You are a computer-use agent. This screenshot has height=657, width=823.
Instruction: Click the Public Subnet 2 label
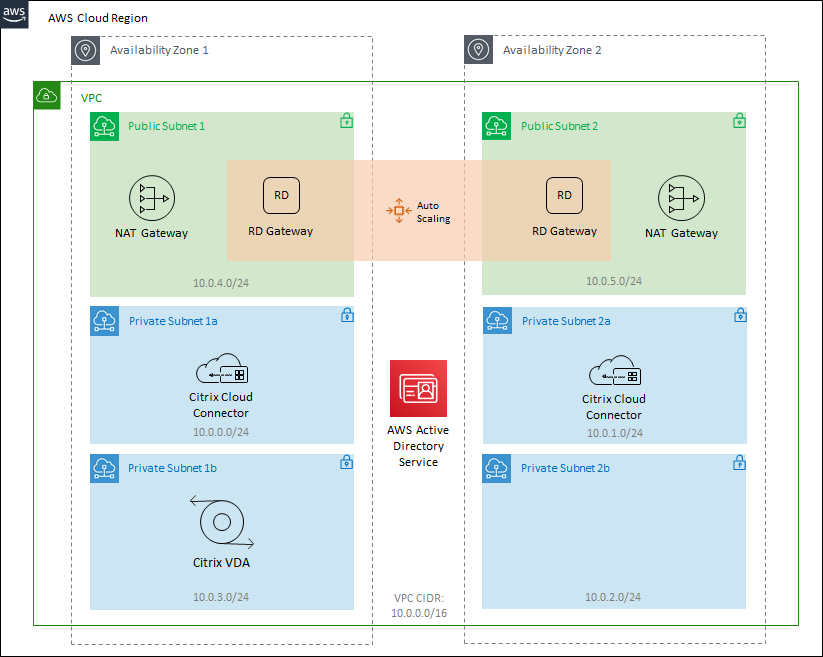[559, 126]
